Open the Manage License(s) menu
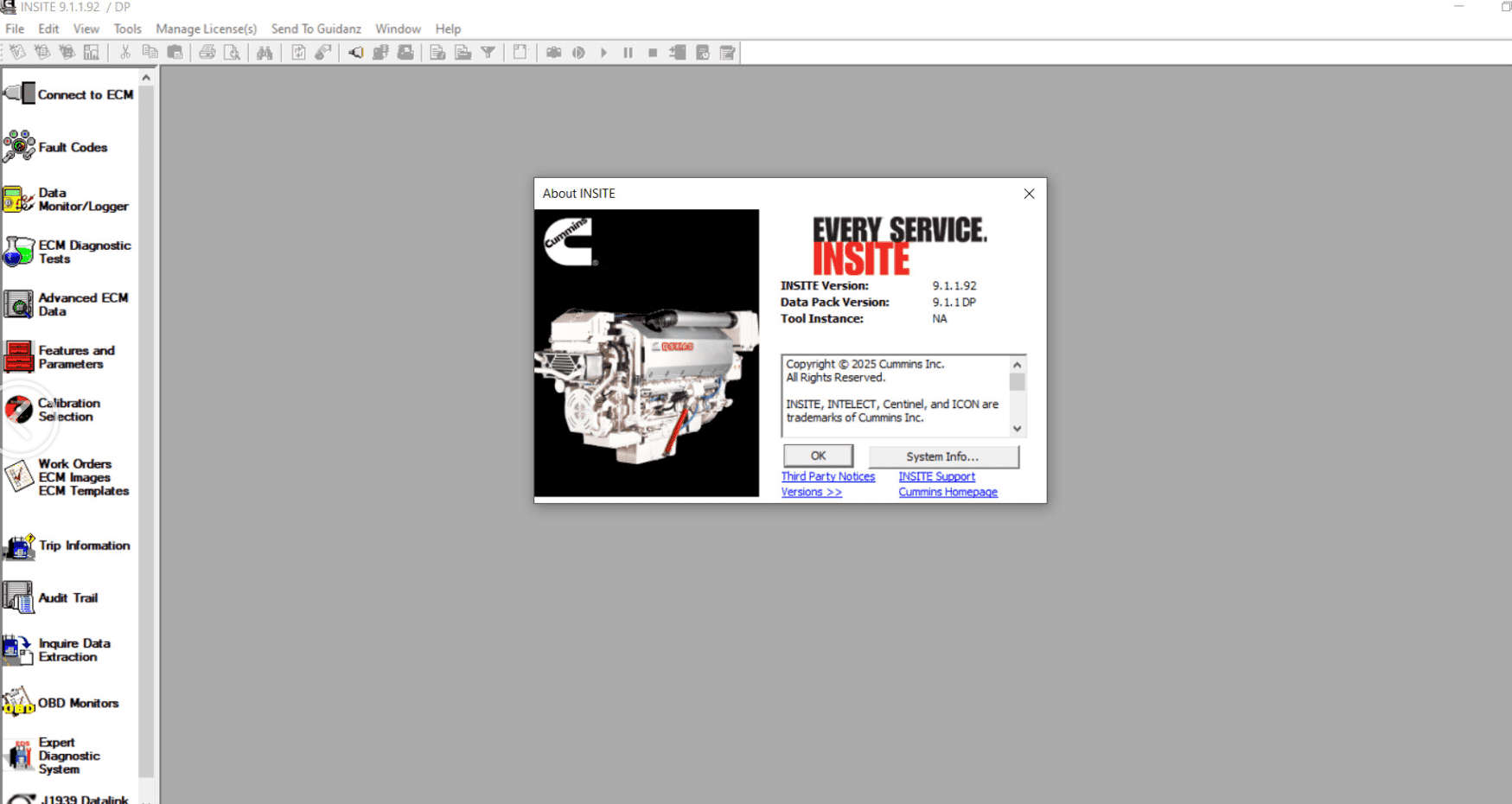The height and width of the screenshot is (804, 1512). pyautogui.click(x=206, y=29)
